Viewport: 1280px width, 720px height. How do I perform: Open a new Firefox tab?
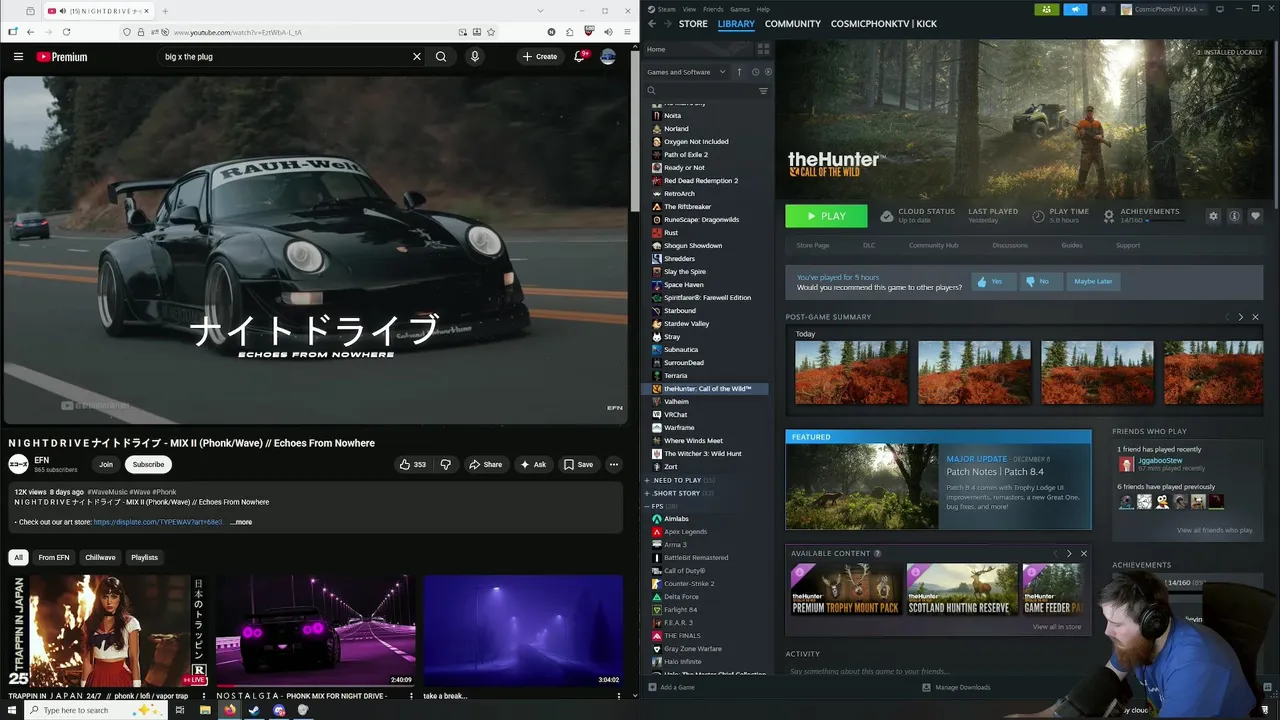coord(165,11)
